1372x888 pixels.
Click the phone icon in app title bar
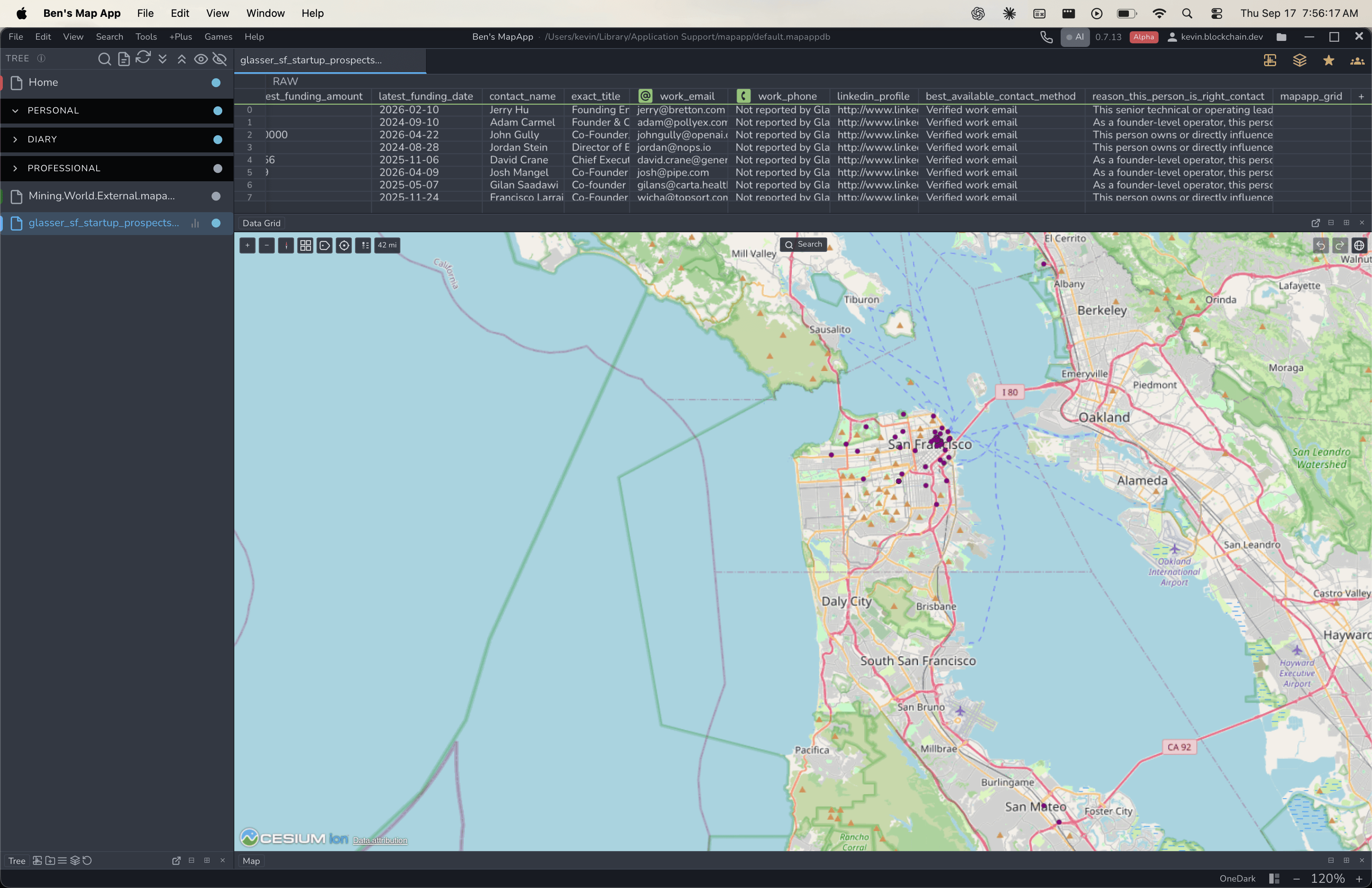[x=1046, y=37]
